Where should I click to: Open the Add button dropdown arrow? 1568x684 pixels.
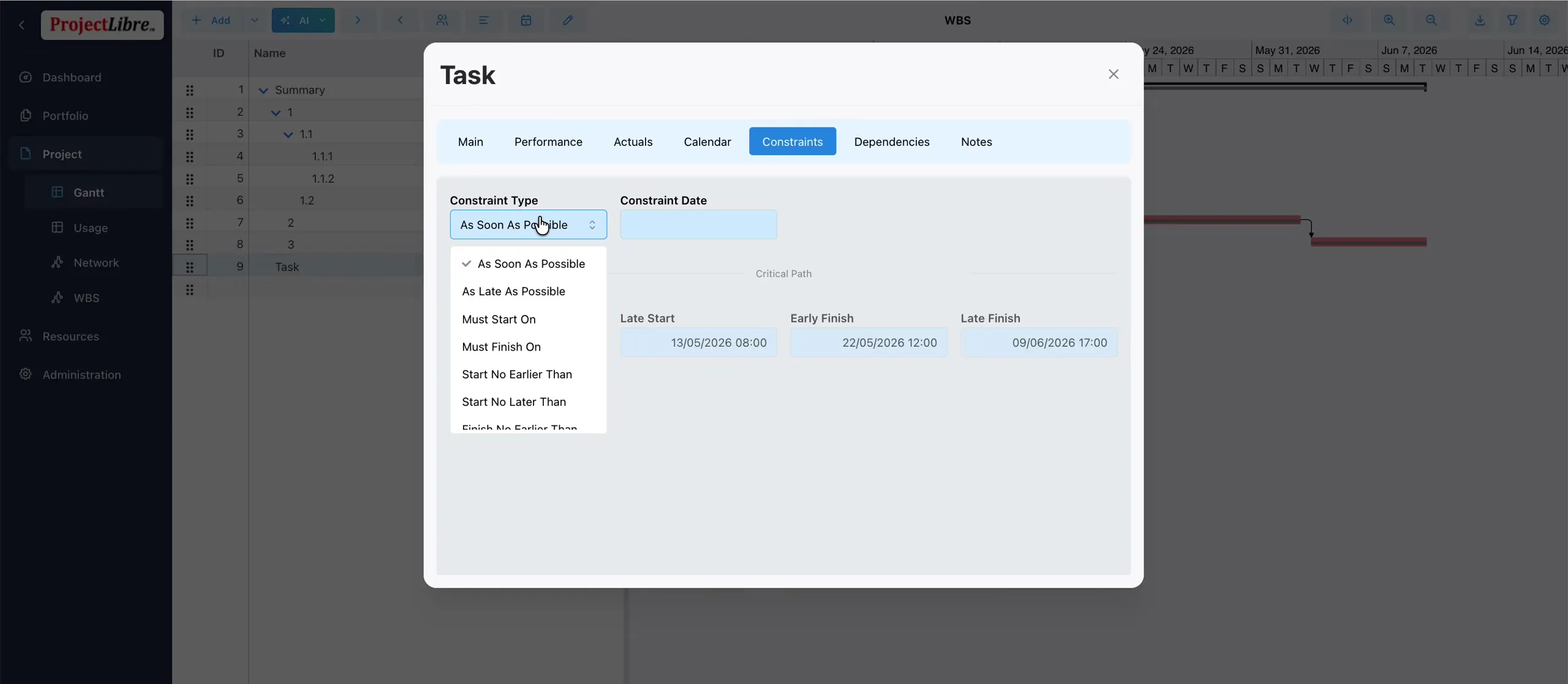point(254,20)
